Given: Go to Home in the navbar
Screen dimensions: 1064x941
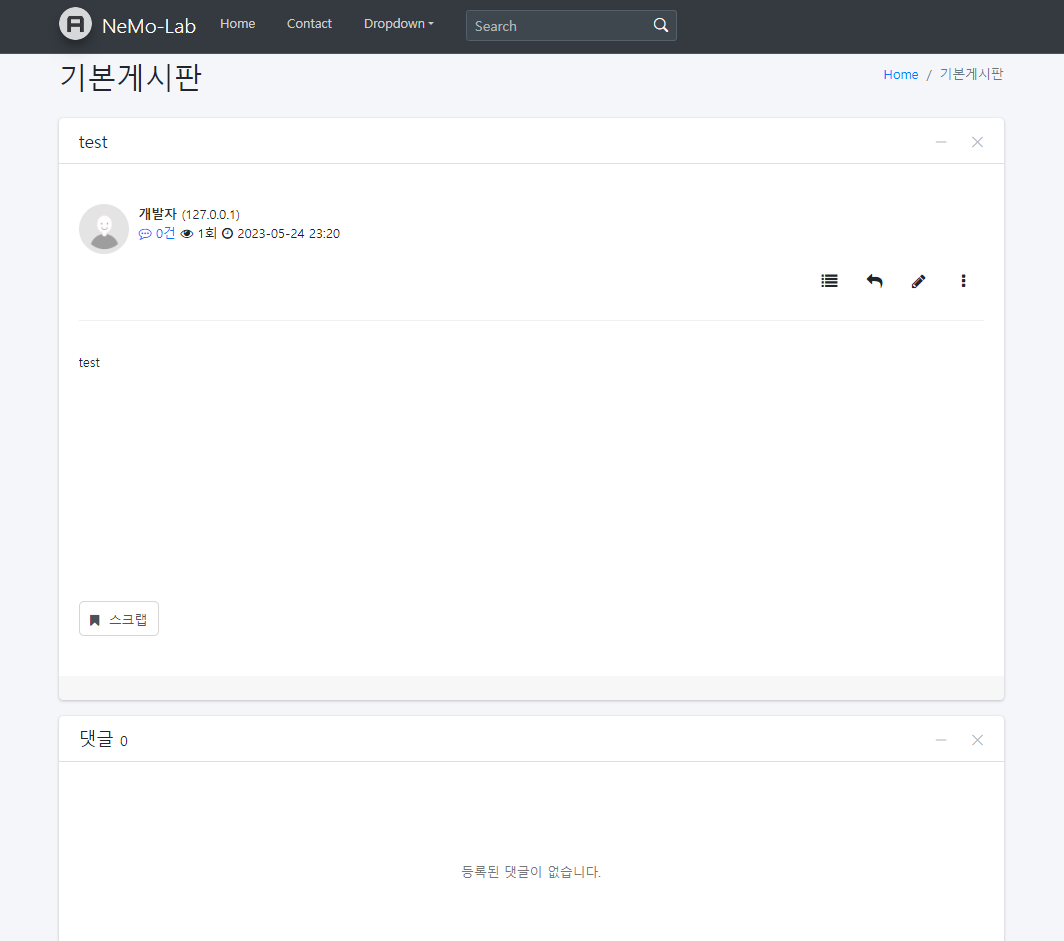Looking at the screenshot, I should 238,24.
